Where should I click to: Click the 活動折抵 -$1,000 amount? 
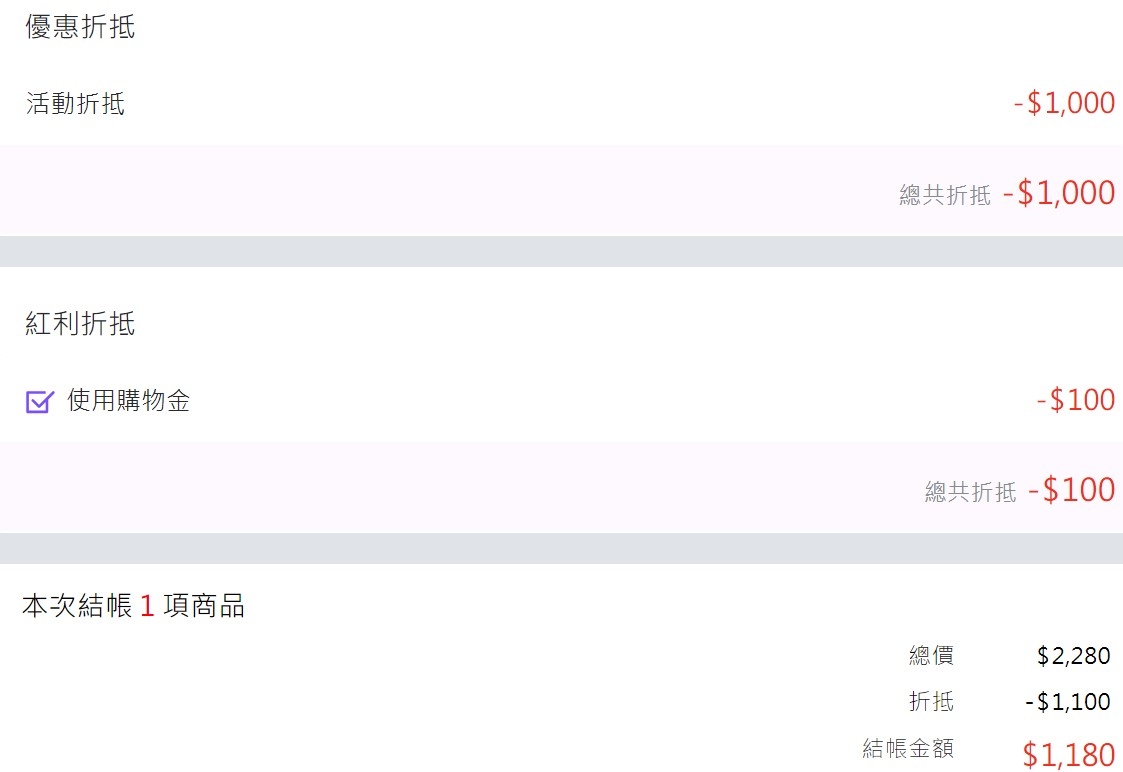coord(1064,103)
